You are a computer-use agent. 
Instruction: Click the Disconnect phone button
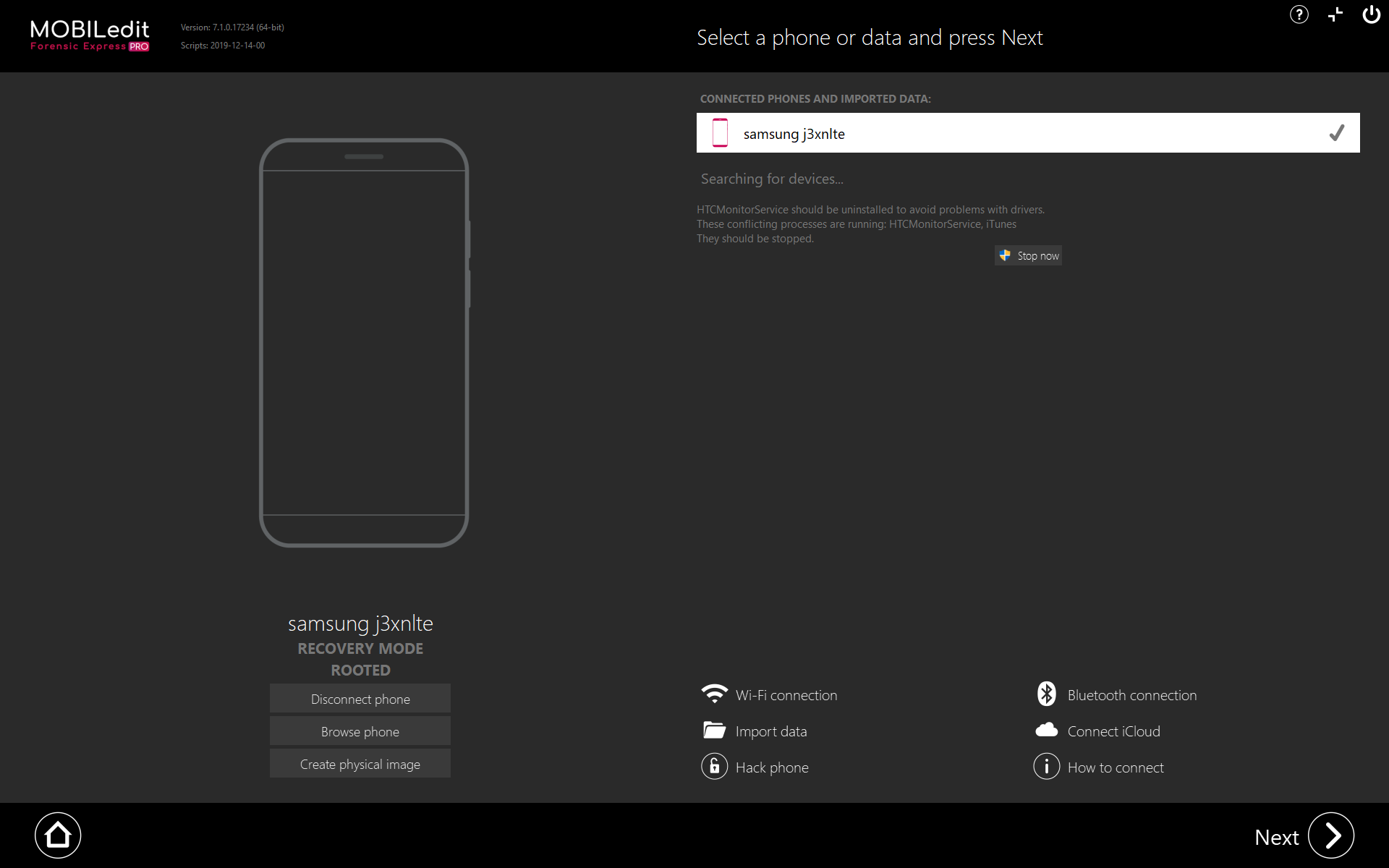[360, 699]
